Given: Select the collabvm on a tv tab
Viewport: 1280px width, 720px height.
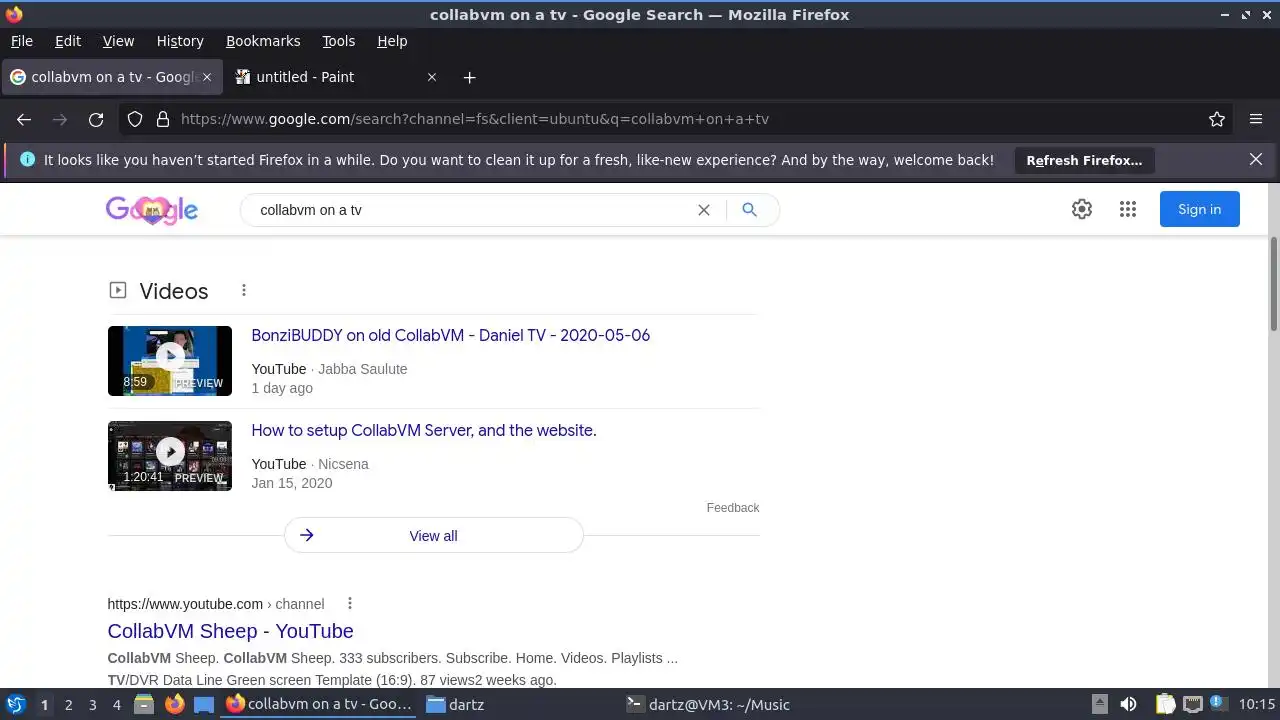Looking at the screenshot, I should 112,77.
